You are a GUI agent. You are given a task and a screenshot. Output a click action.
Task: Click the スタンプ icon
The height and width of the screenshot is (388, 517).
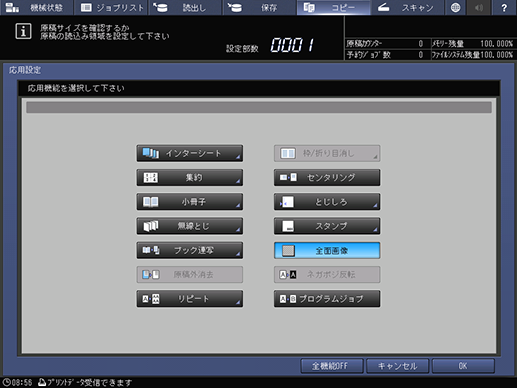tap(288, 226)
